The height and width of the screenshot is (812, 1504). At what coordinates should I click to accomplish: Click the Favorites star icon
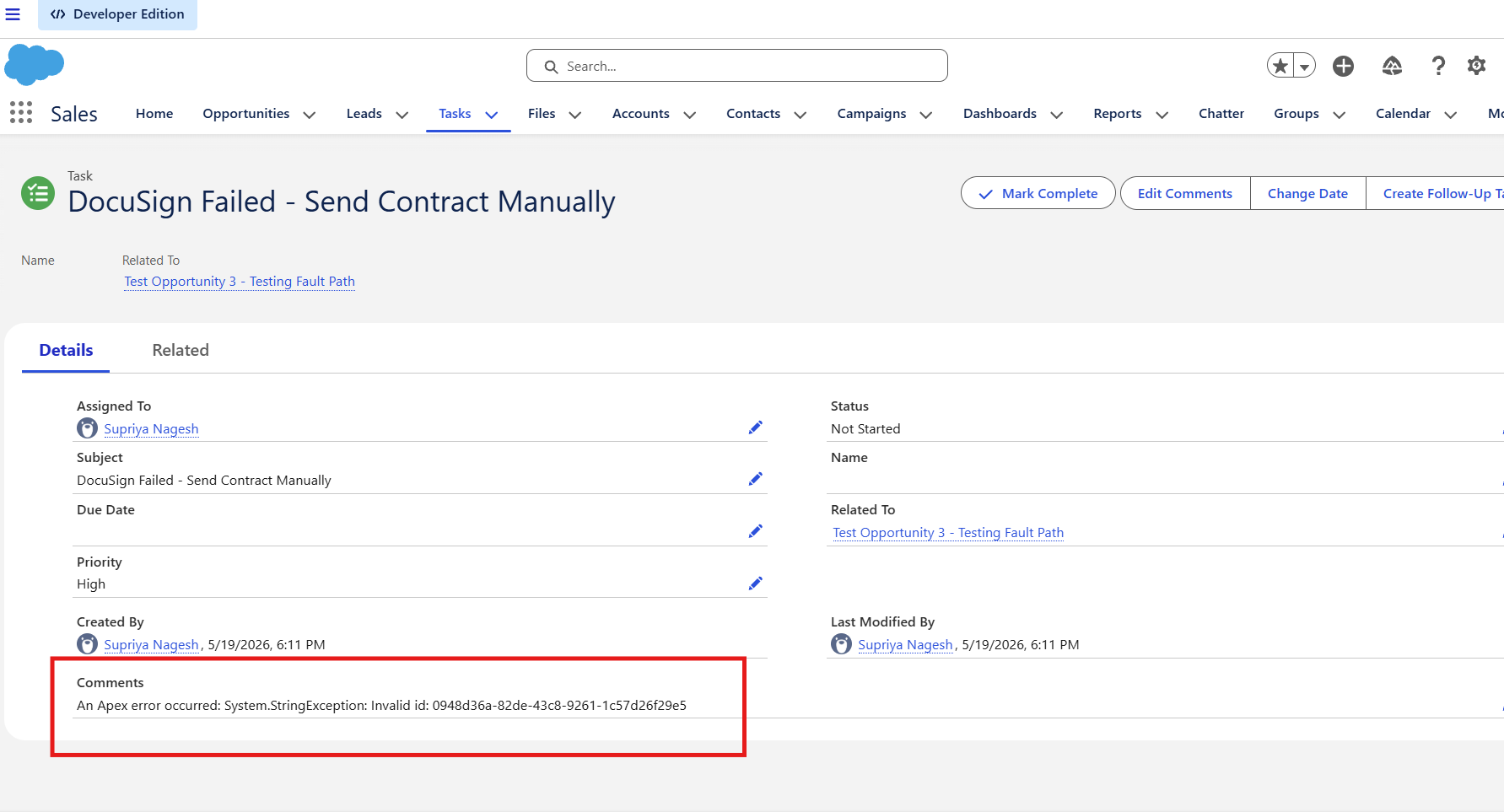pyautogui.click(x=1280, y=66)
